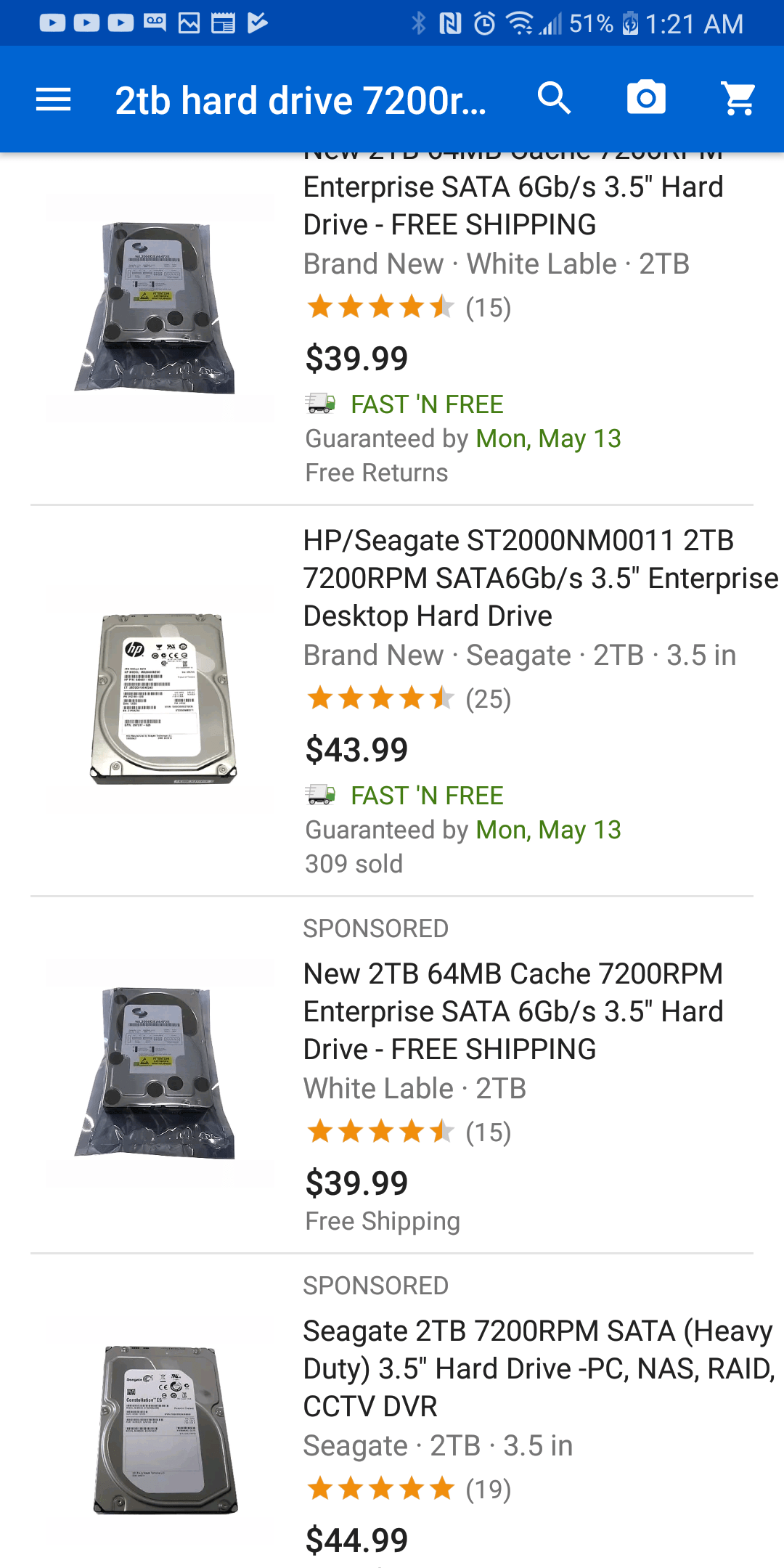The width and height of the screenshot is (784, 1568).
Task: Click the FAST 'N FREE truck icon
Action: coord(319,404)
